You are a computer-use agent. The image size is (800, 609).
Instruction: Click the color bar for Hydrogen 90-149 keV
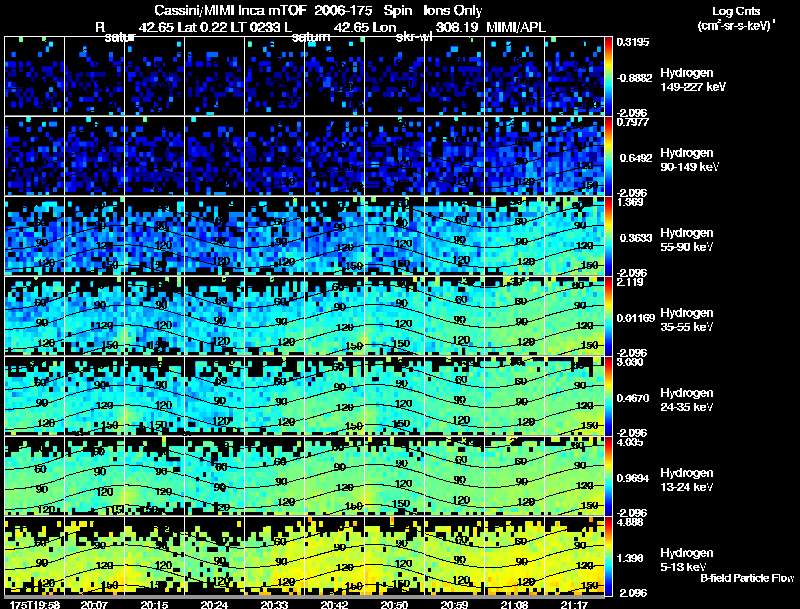(608, 156)
